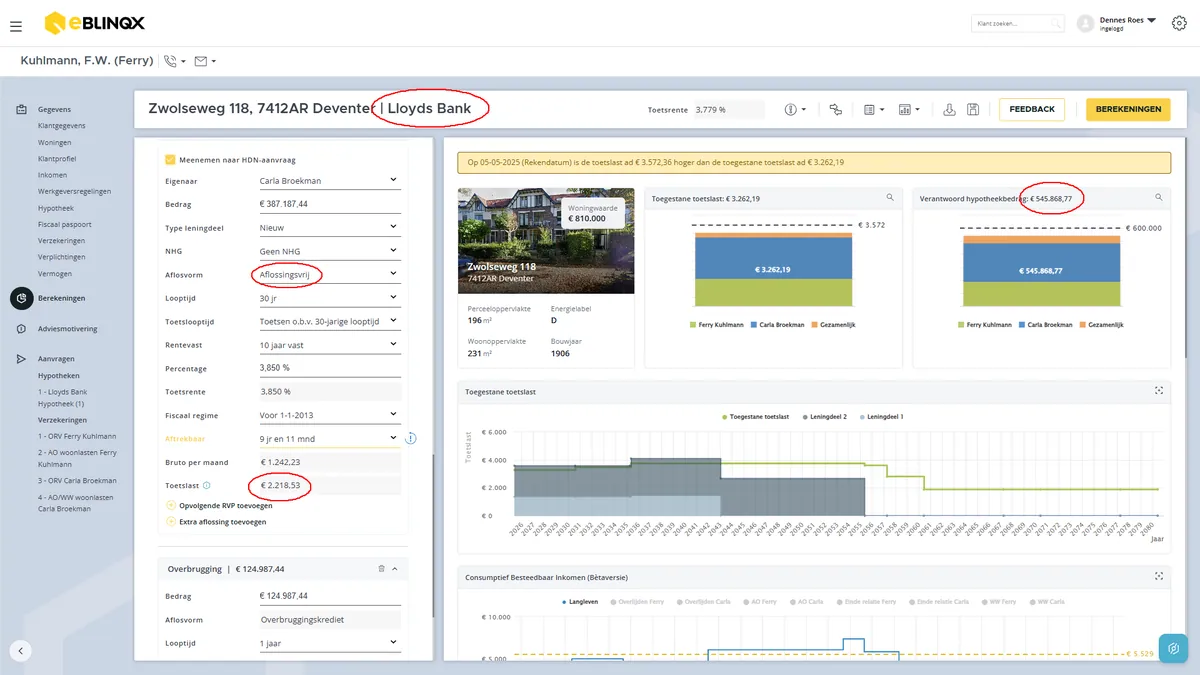Open the Rentevast dropdown
The image size is (1200, 675).
(x=329, y=345)
